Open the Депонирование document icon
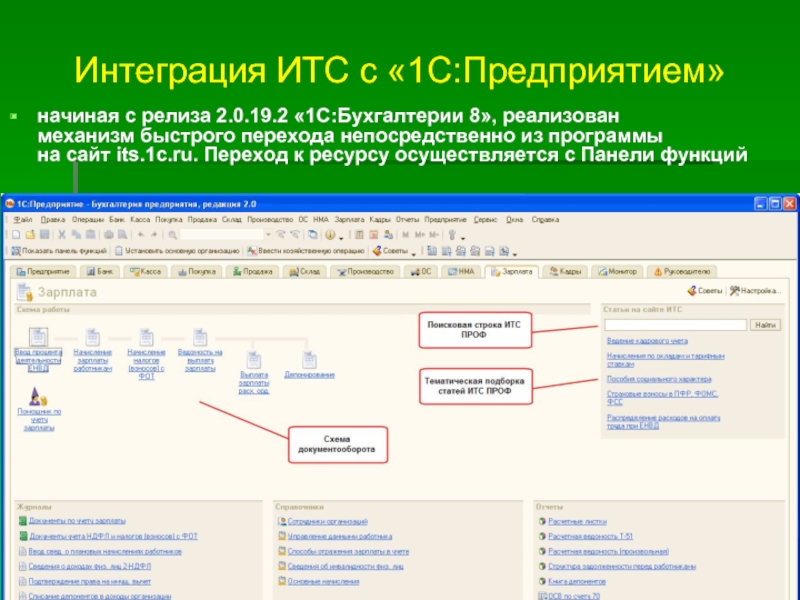Screen dimensions: 800x600 pyautogui.click(x=309, y=360)
